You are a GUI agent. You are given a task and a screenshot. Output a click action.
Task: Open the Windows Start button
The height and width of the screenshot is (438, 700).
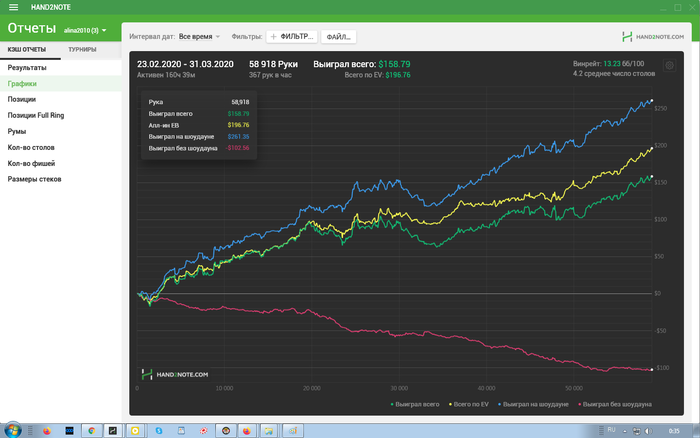[x=12, y=430]
